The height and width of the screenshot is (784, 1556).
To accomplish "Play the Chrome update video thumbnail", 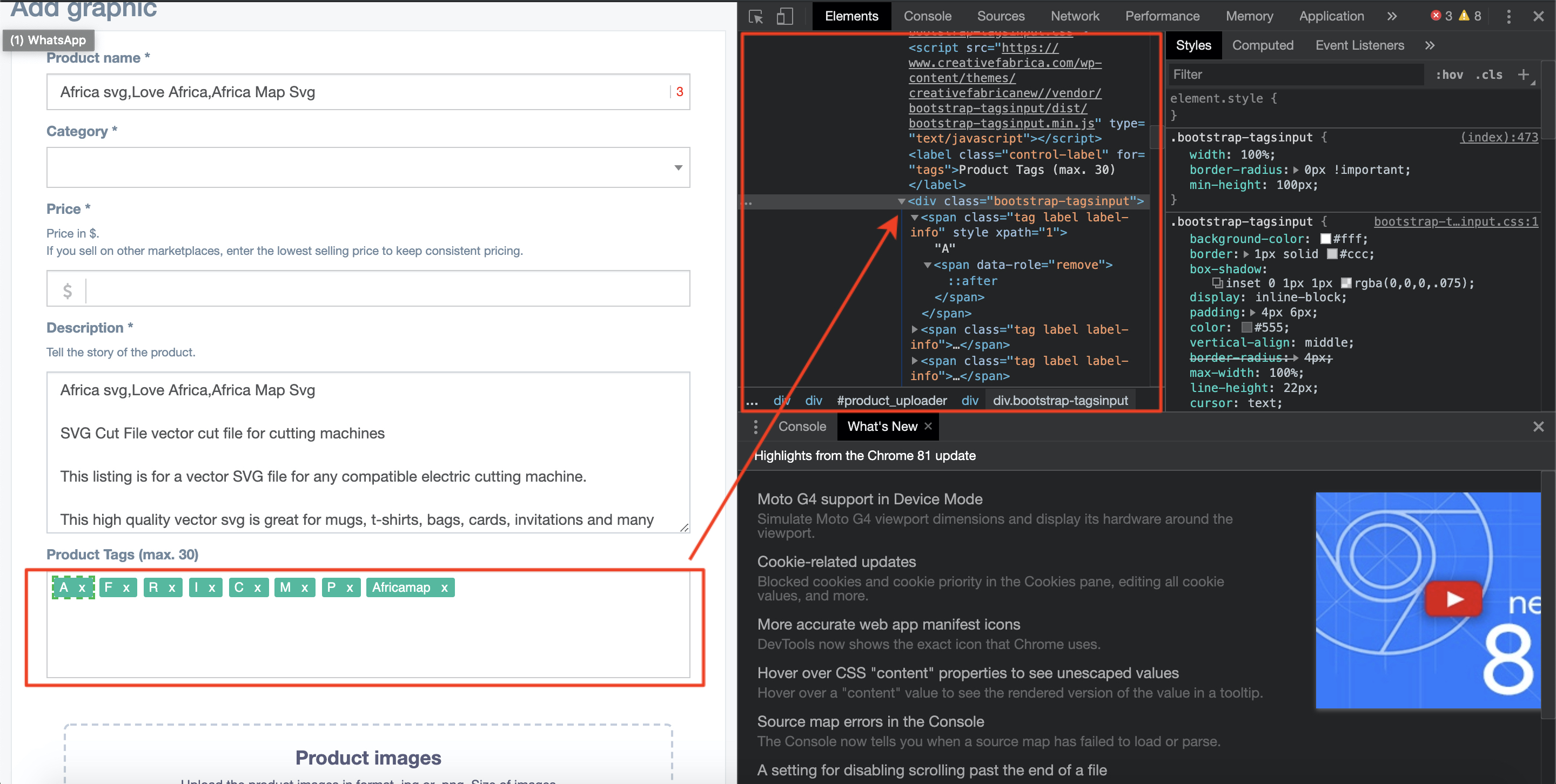I will (x=1453, y=599).
